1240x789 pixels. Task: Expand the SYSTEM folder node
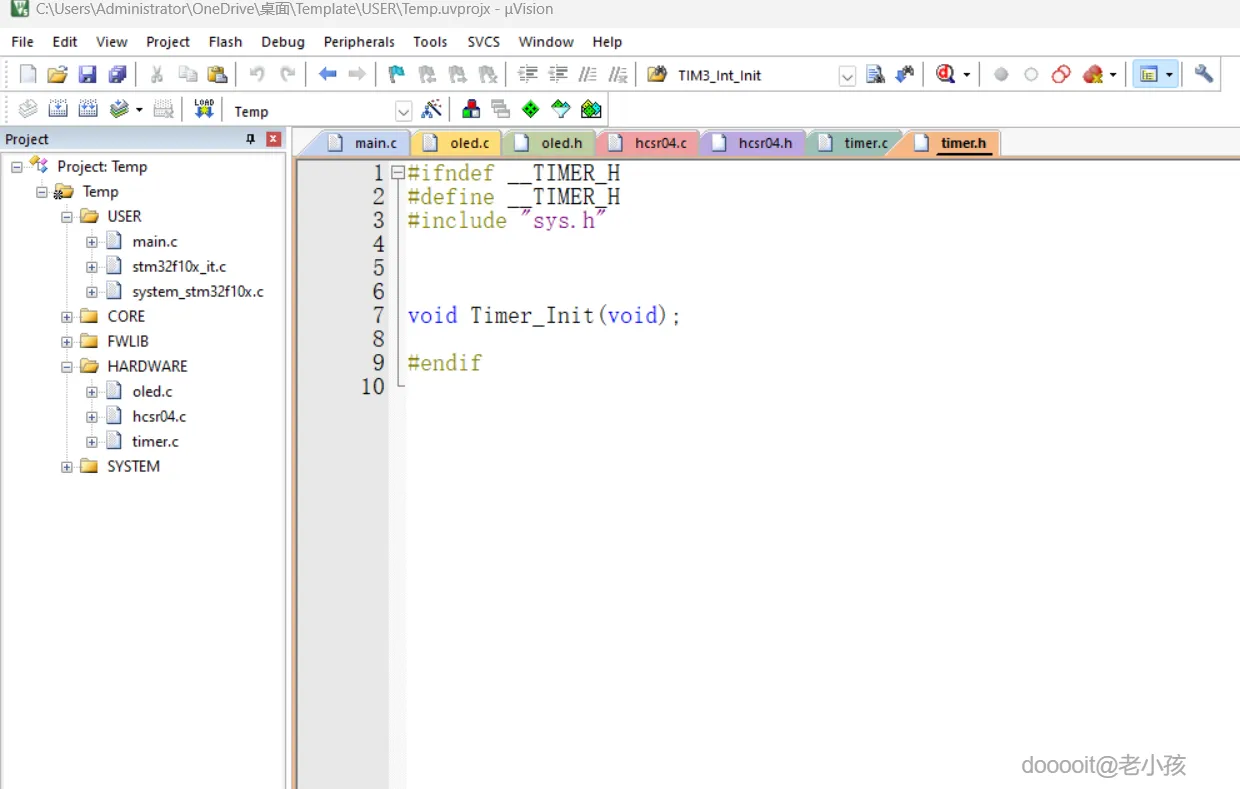(67, 467)
